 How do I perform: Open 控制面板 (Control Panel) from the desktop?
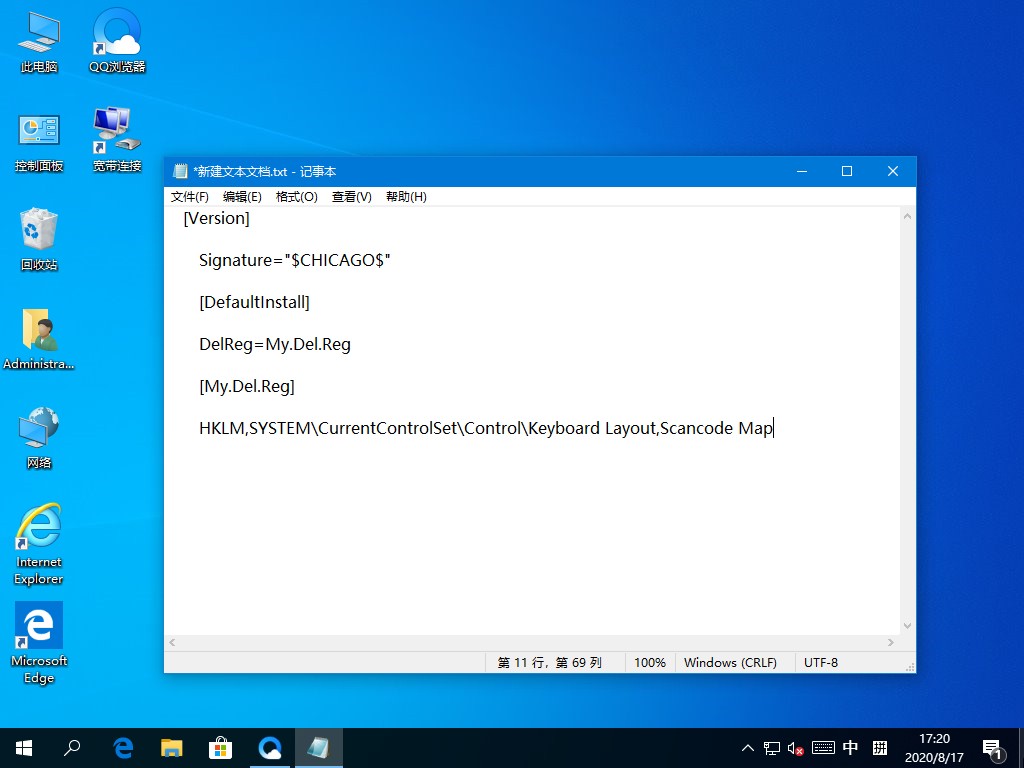click(x=38, y=138)
